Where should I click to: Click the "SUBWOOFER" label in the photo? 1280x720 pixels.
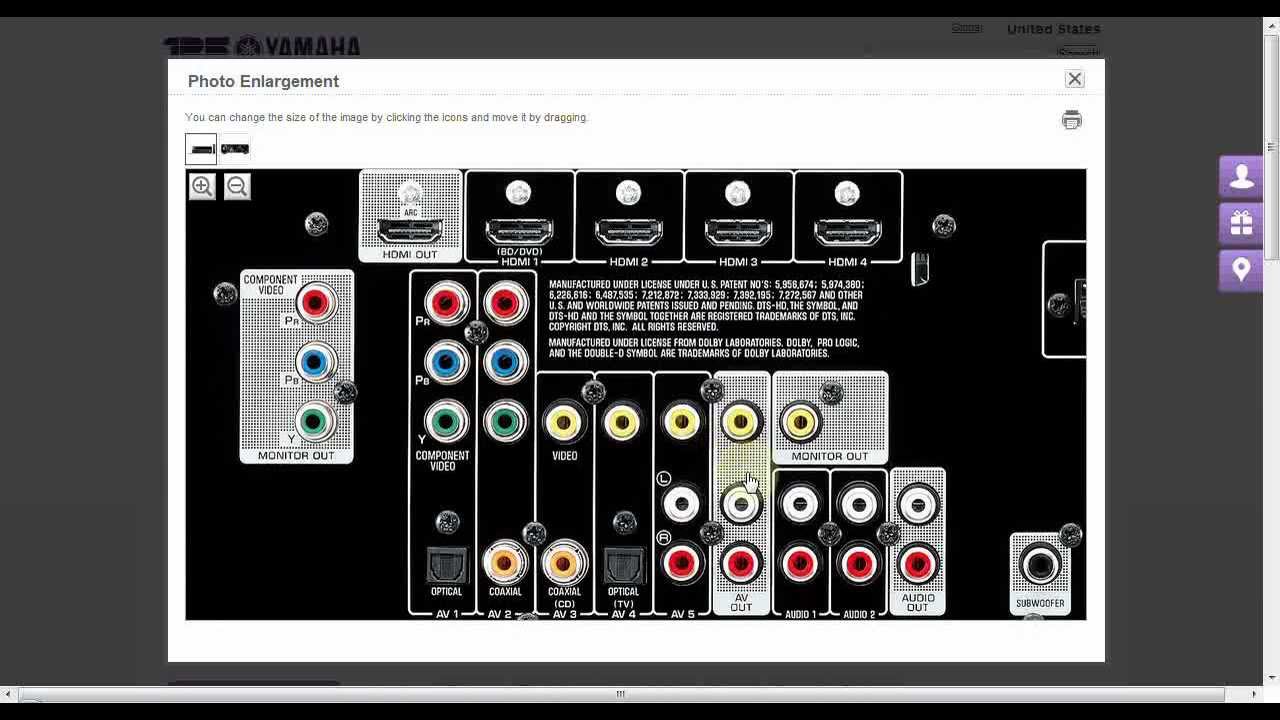click(x=1040, y=604)
